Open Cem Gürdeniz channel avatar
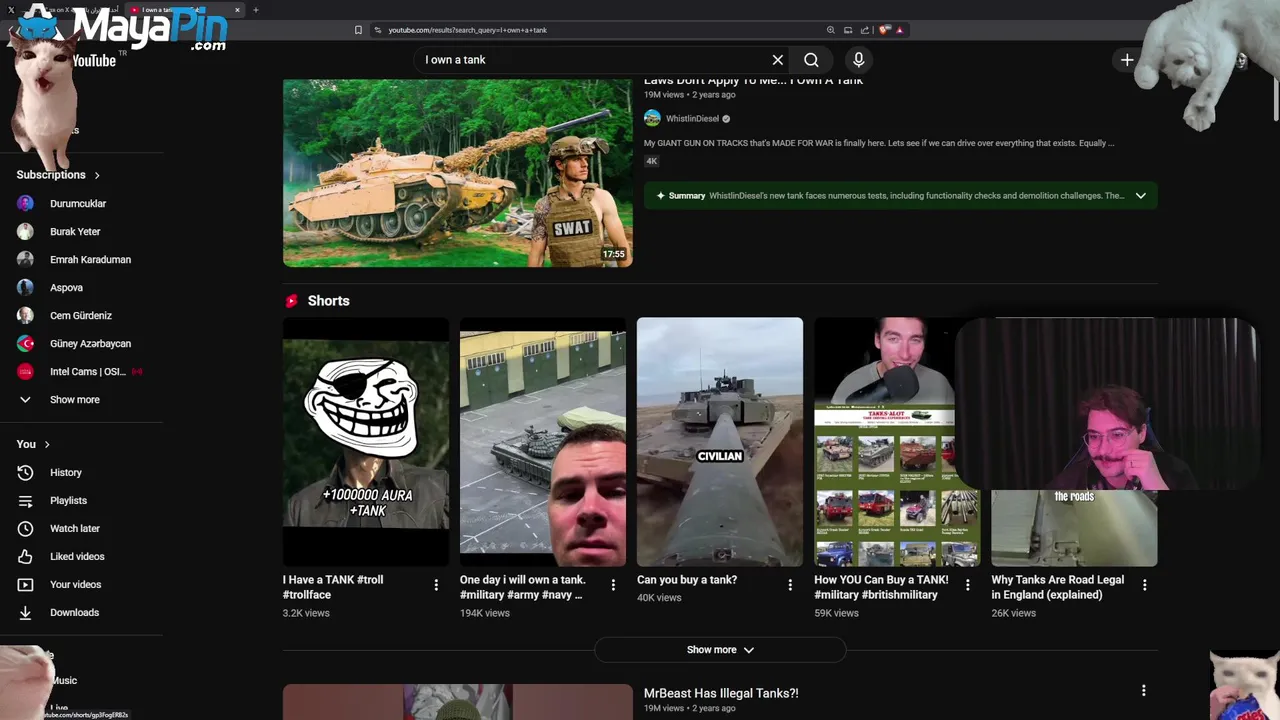This screenshot has height=720, width=1280. point(26,315)
